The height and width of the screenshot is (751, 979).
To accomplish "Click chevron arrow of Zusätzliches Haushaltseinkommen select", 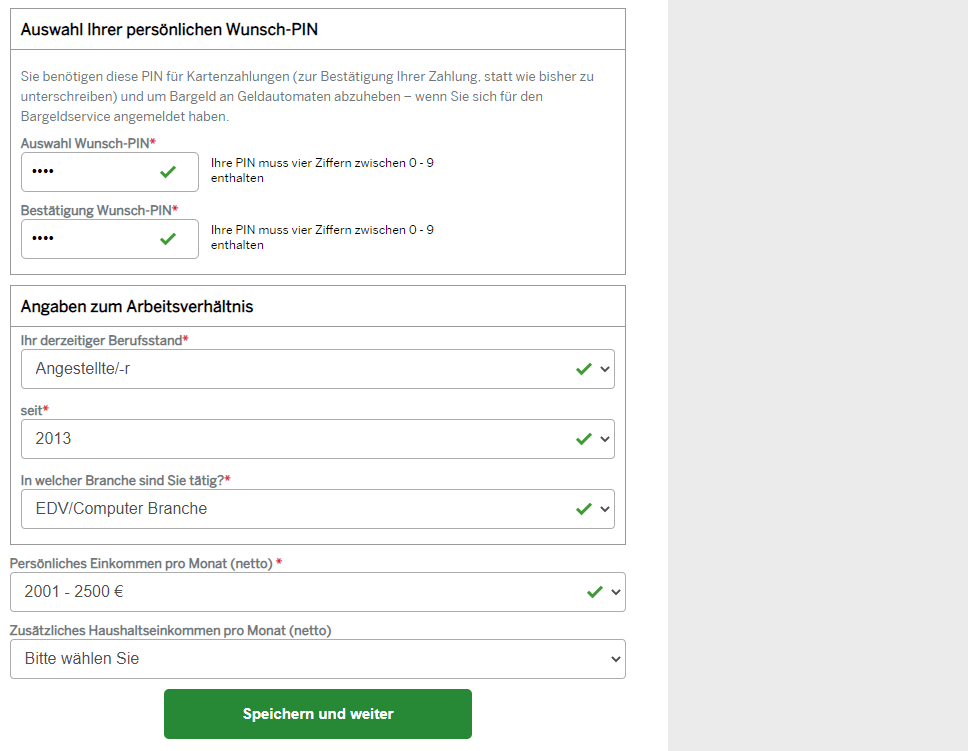I will tap(616, 659).
